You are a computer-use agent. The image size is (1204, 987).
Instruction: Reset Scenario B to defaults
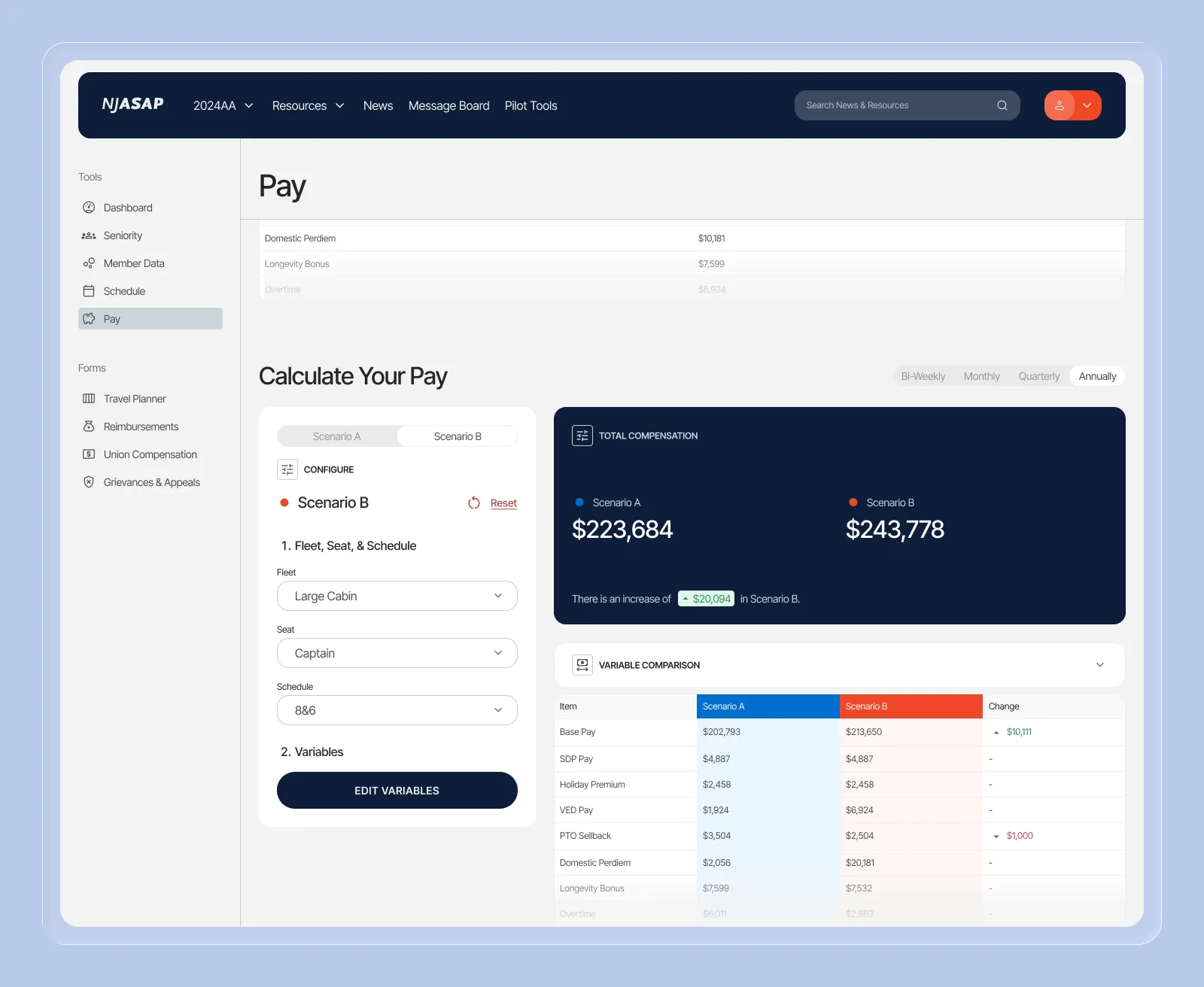[x=503, y=503]
